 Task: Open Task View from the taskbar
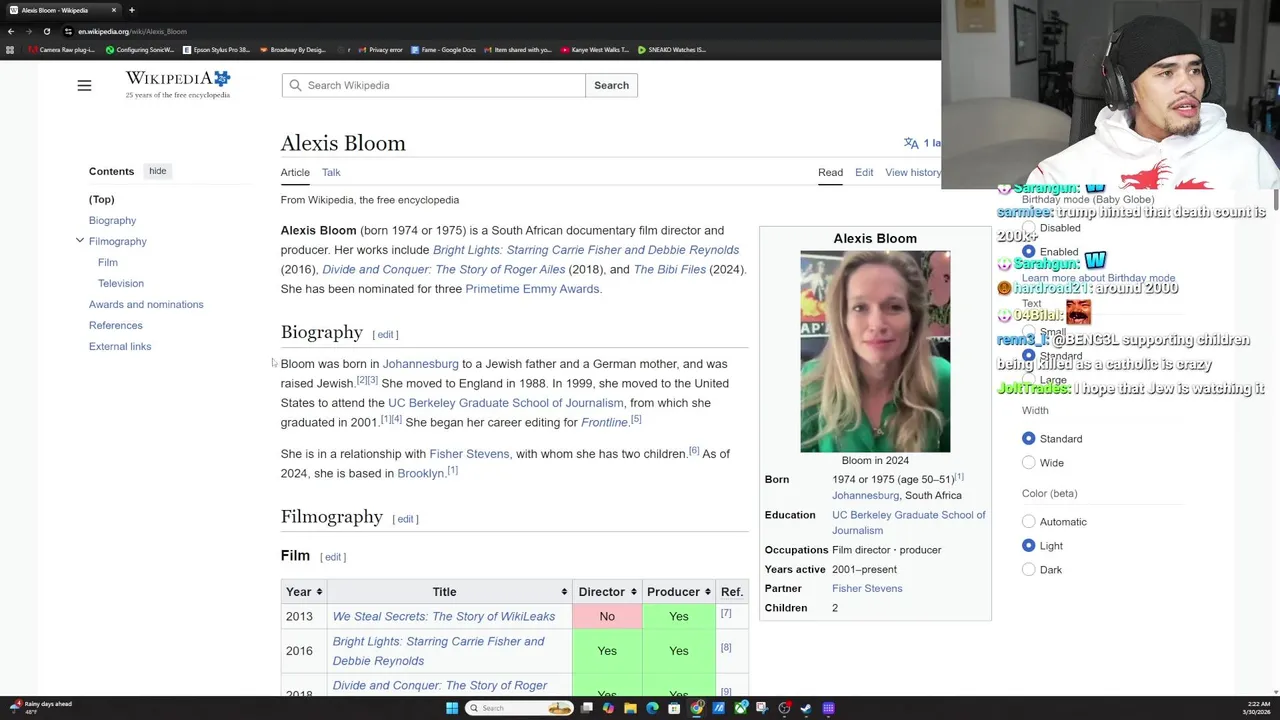point(587,708)
